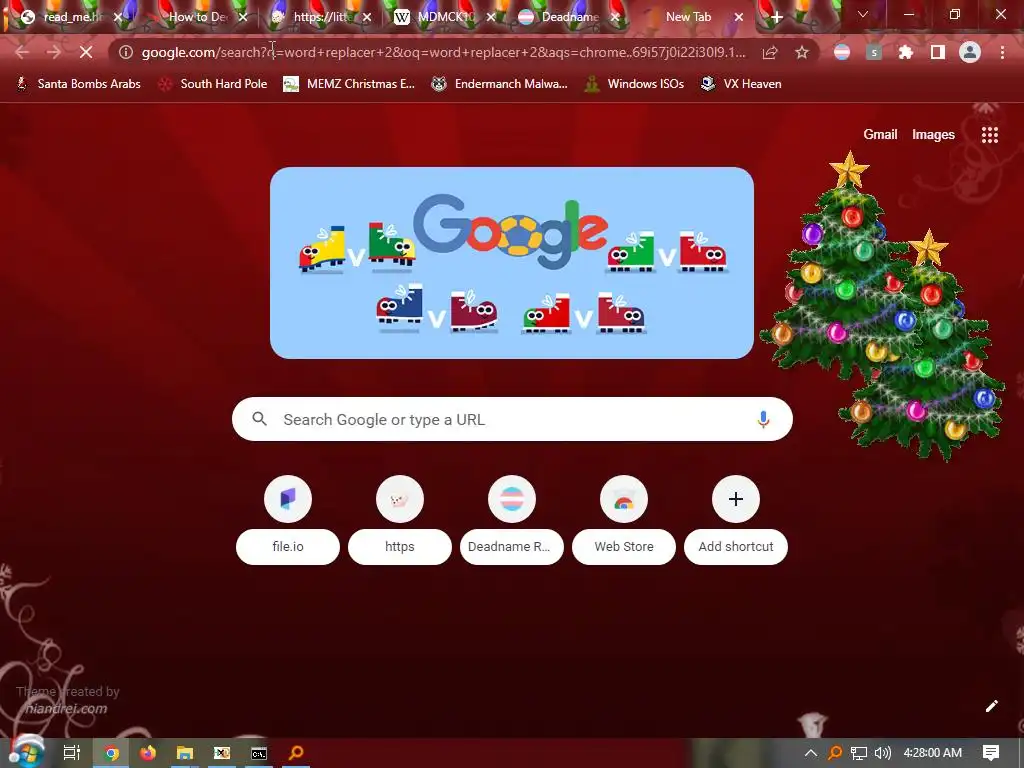Image resolution: width=1024 pixels, height=768 pixels.
Task: Switch to the read_me tab
Action: (65, 17)
